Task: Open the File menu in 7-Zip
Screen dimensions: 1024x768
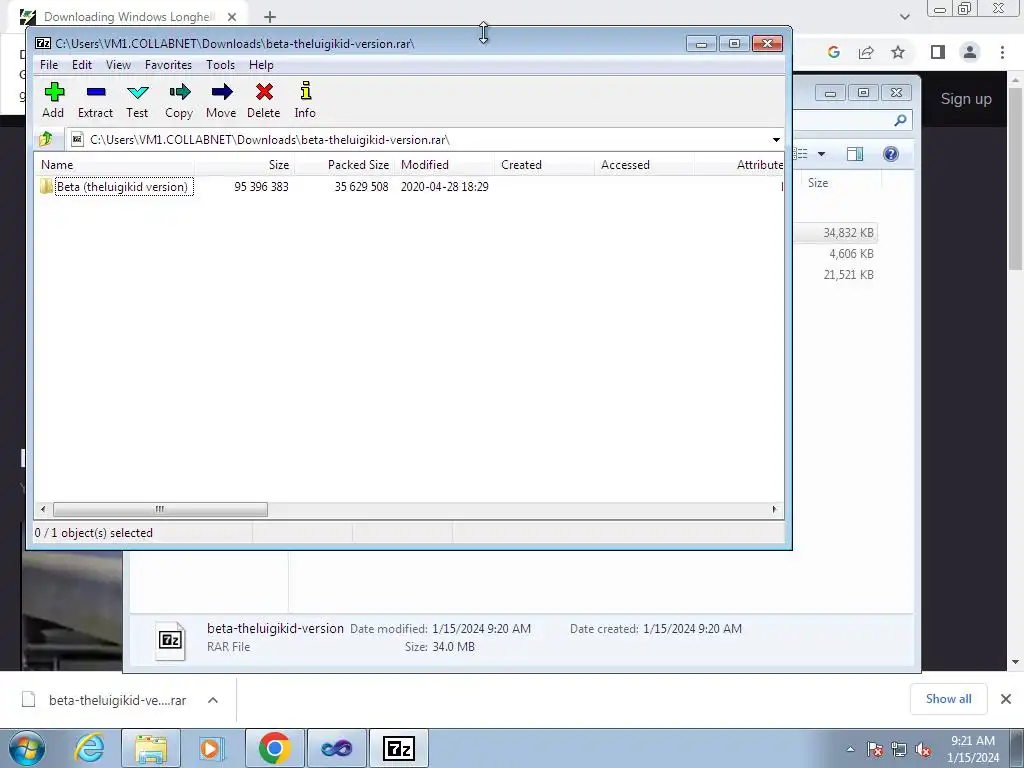Action: point(49,65)
